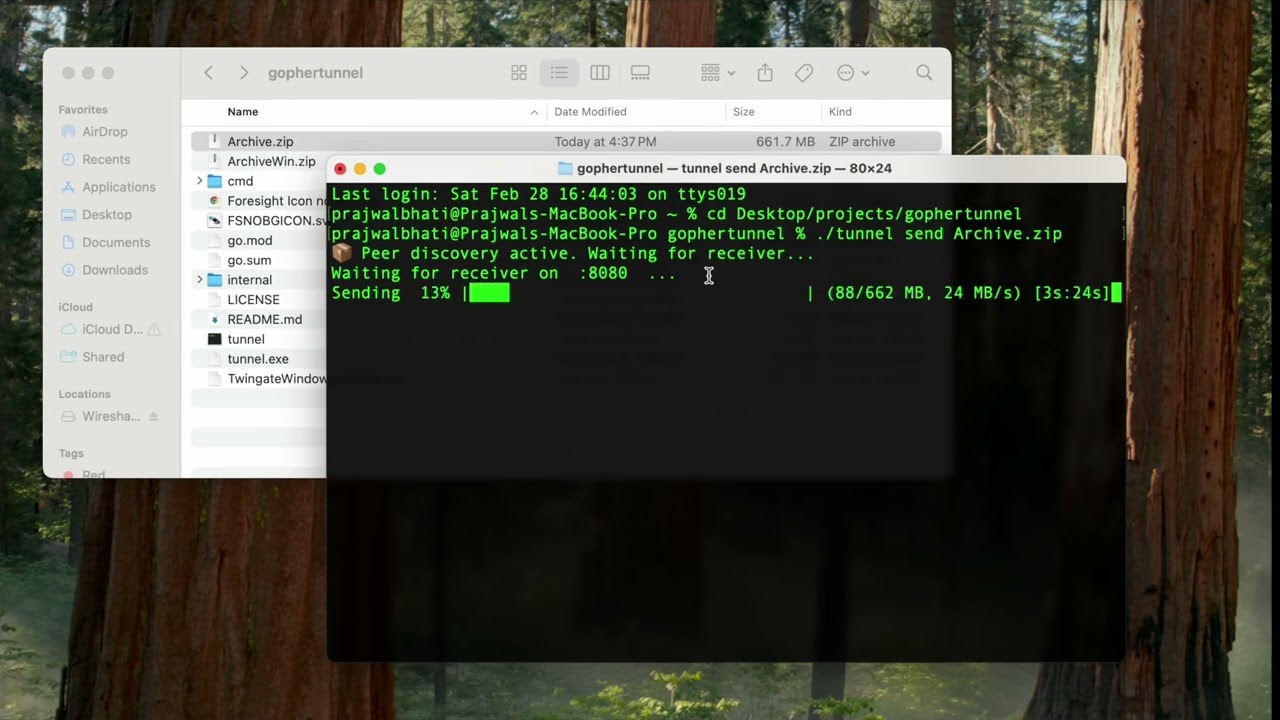1280x720 pixels.
Task: Select the Archive.zip file in Finder
Action: [x=260, y=141]
